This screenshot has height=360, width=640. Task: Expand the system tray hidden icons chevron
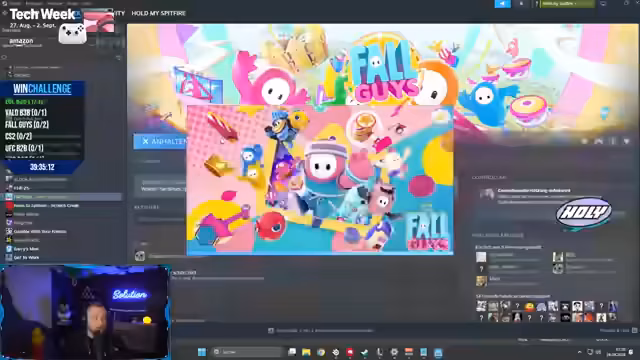(579, 352)
